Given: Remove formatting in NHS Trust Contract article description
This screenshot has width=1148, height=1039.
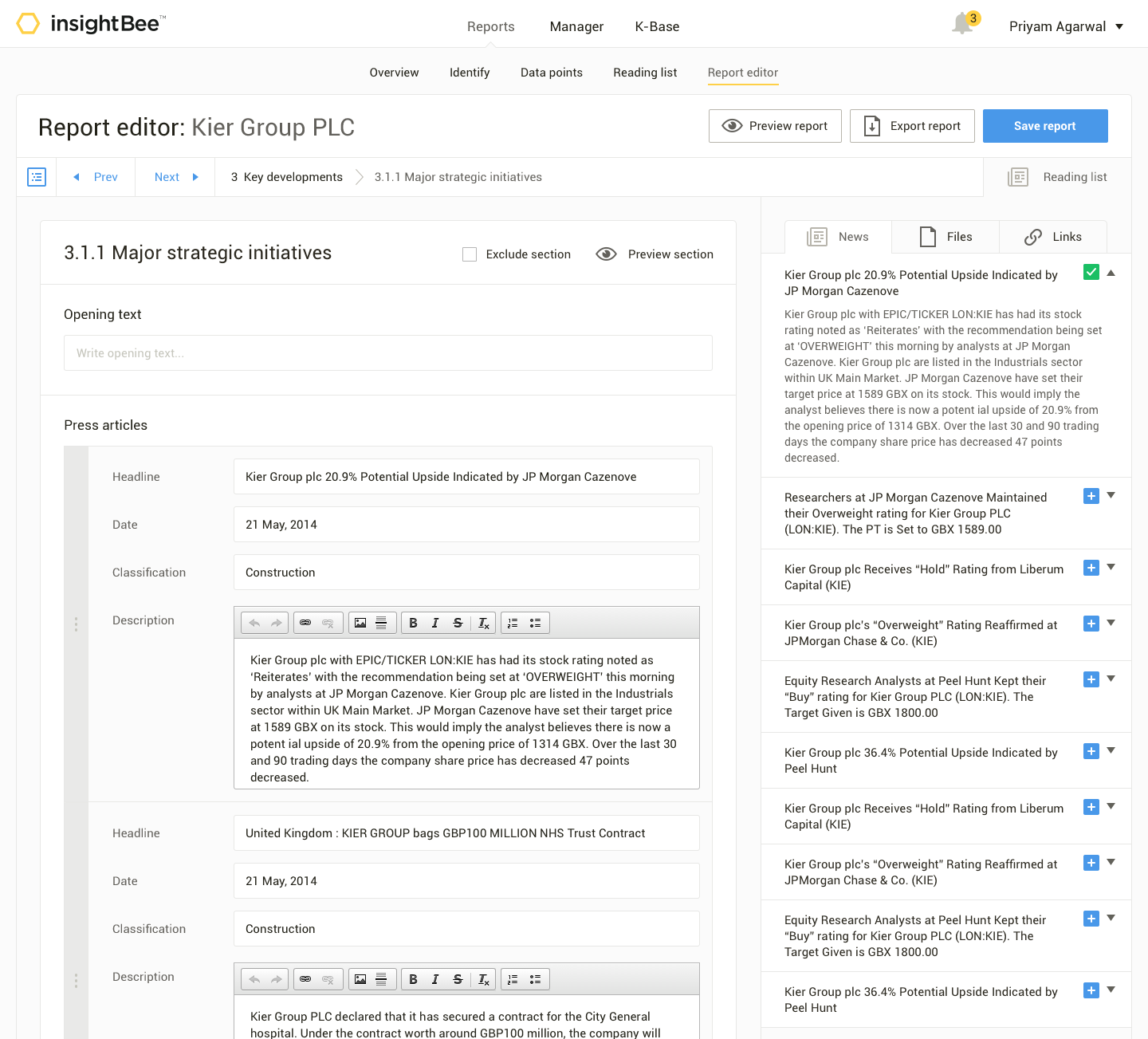Looking at the screenshot, I should (x=484, y=979).
